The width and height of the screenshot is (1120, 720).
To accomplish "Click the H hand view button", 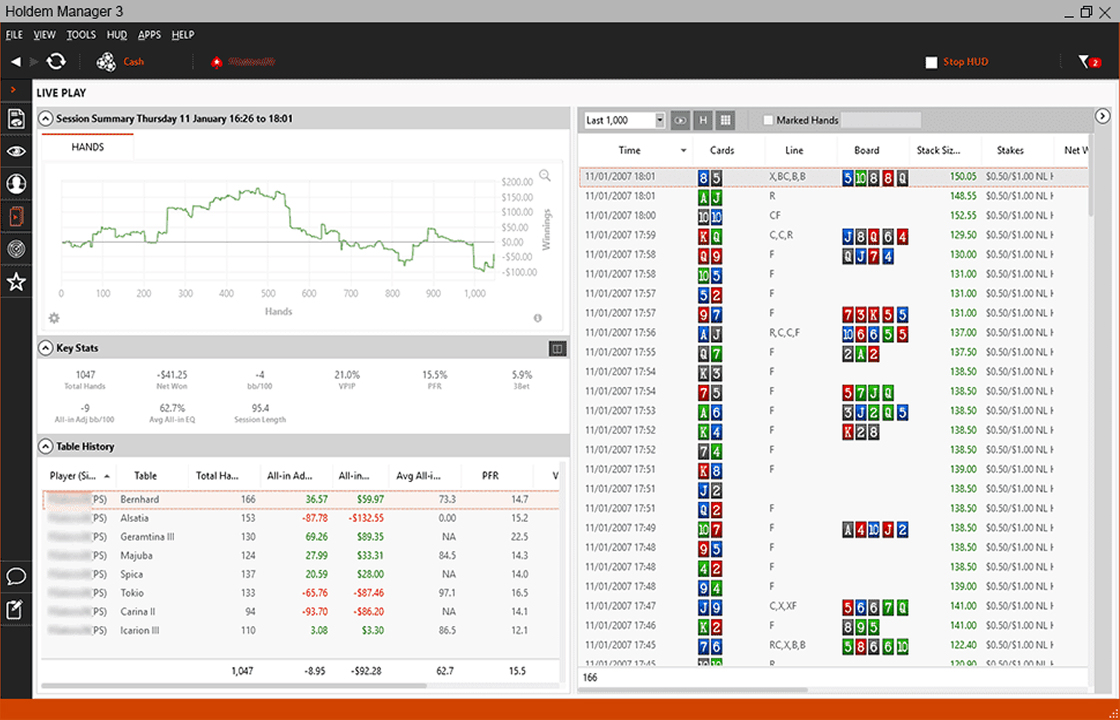I will tap(703, 121).
